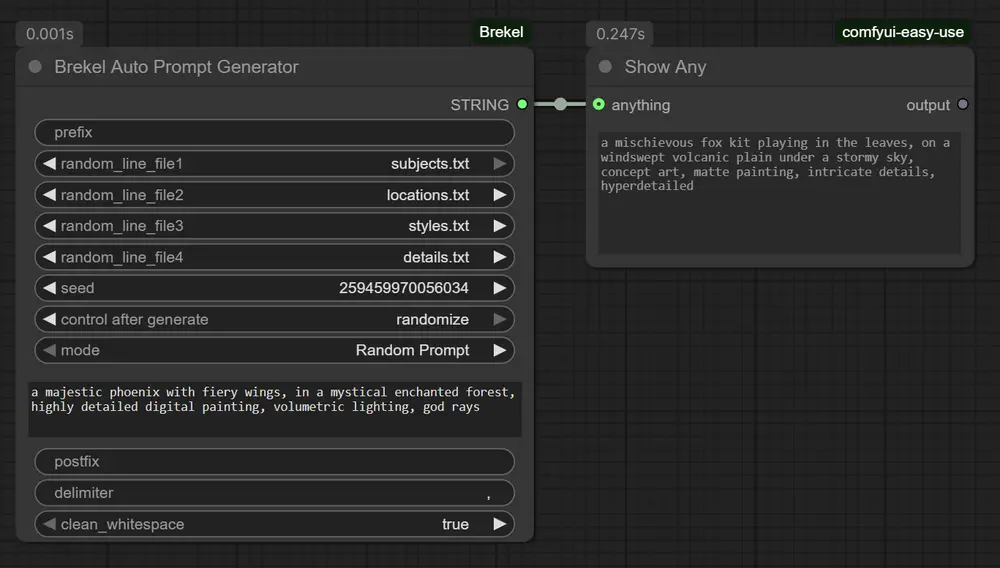Click the STRING output label
The image size is (1000, 568).
(480, 105)
